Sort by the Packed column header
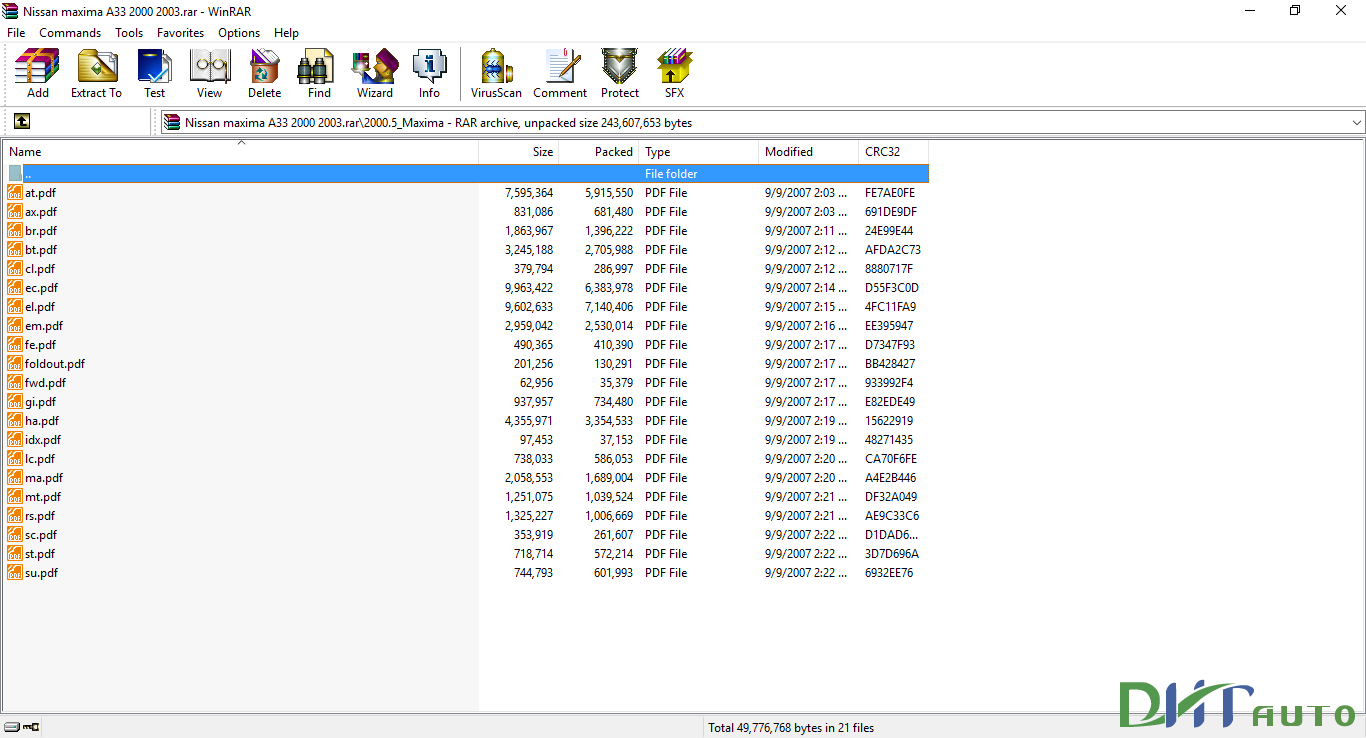1366x738 pixels. 599,152
